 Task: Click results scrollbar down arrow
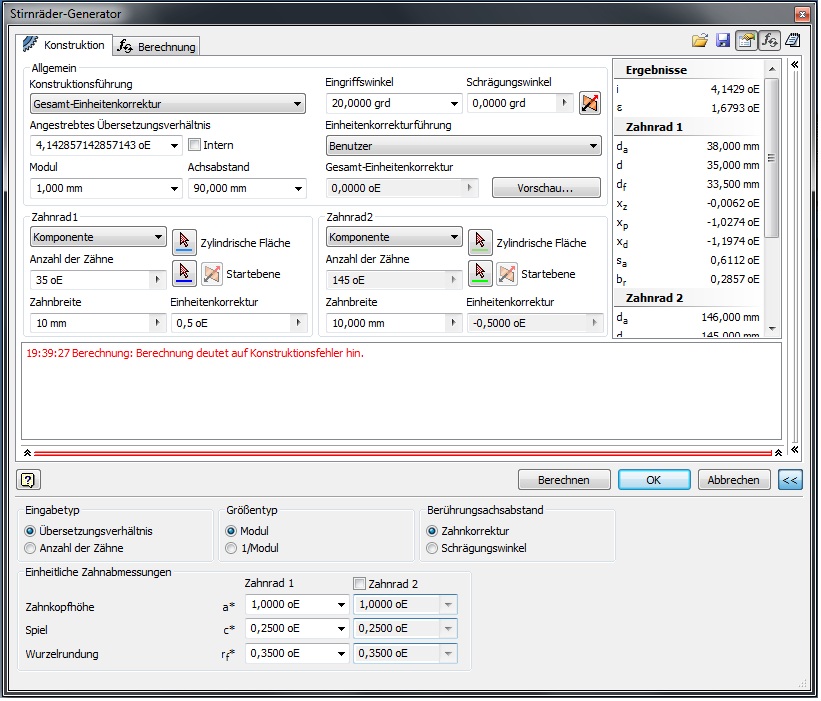pyautogui.click(x=774, y=330)
